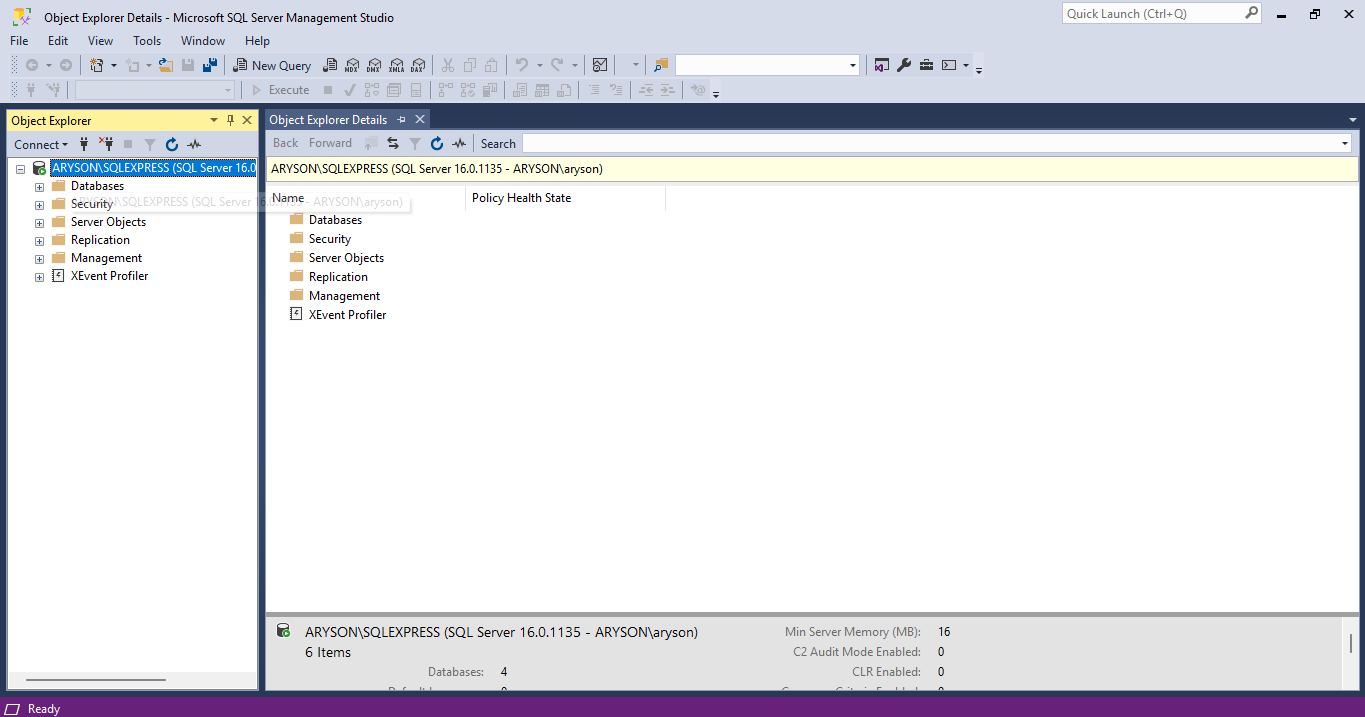Refresh the Object Explorer tree
The height and width of the screenshot is (717, 1365).
point(171,143)
